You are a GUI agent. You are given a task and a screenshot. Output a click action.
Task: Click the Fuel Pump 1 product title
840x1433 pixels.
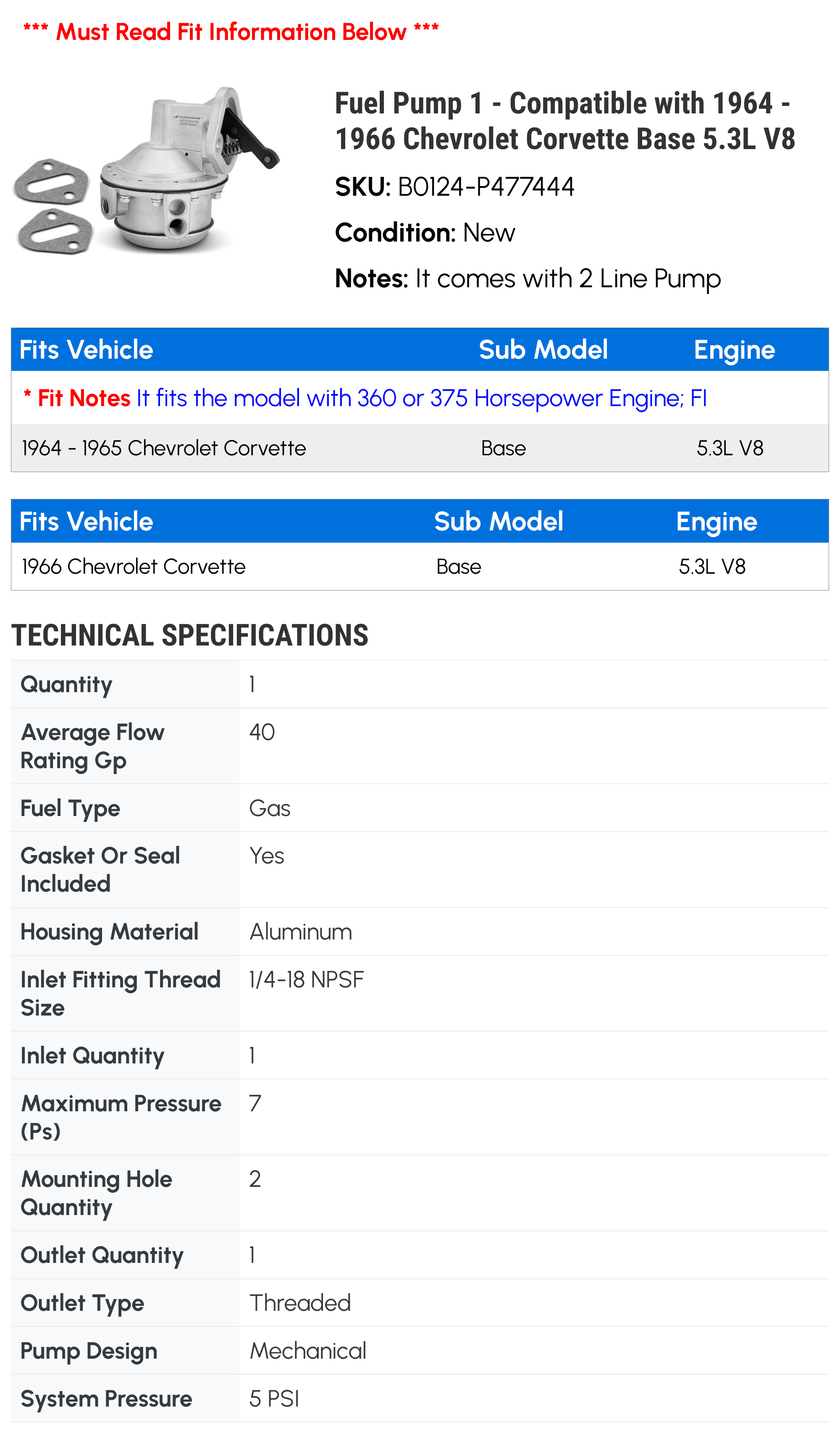(x=564, y=121)
